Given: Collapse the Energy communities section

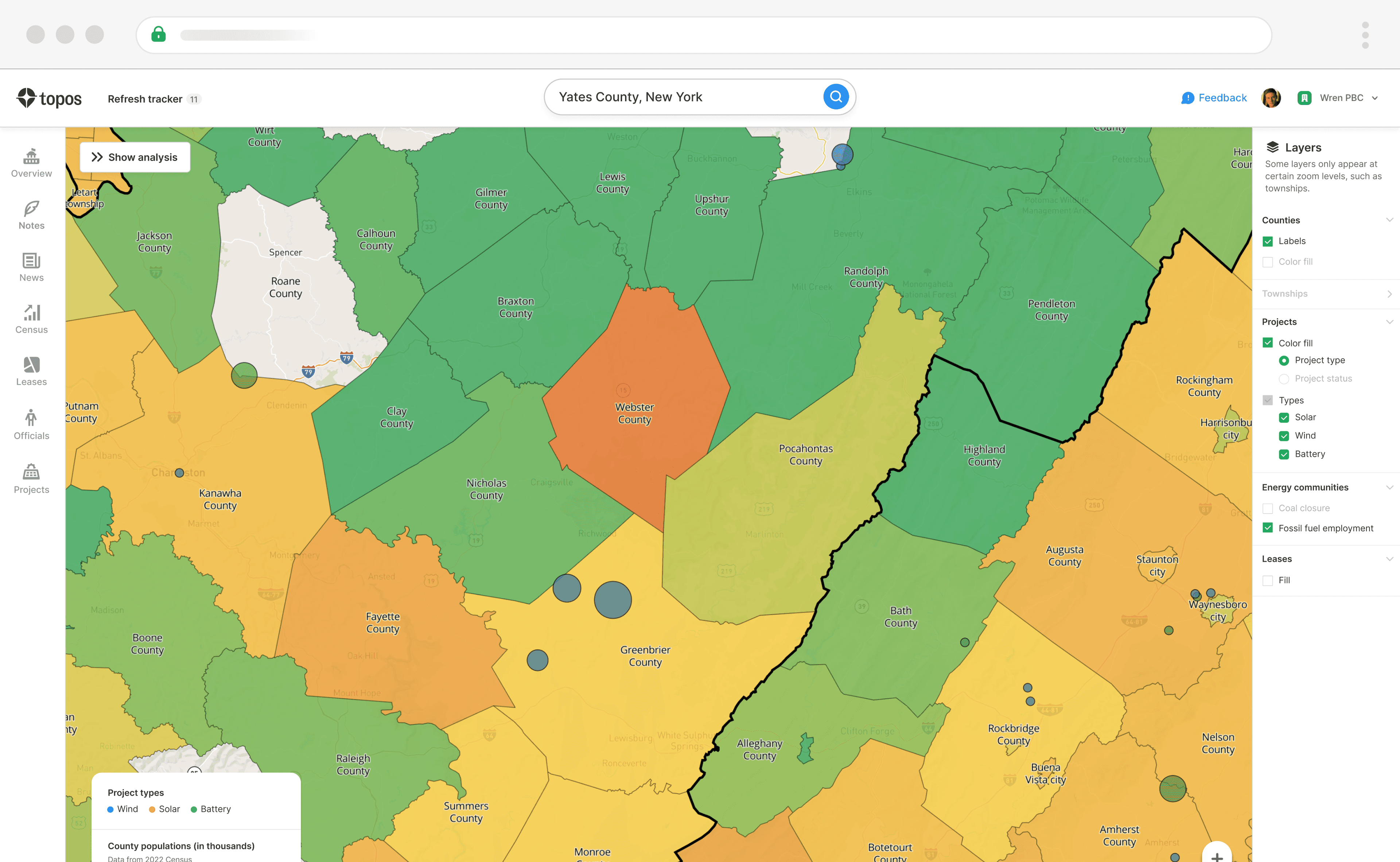Looking at the screenshot, I should click(x=1389, y=488).
